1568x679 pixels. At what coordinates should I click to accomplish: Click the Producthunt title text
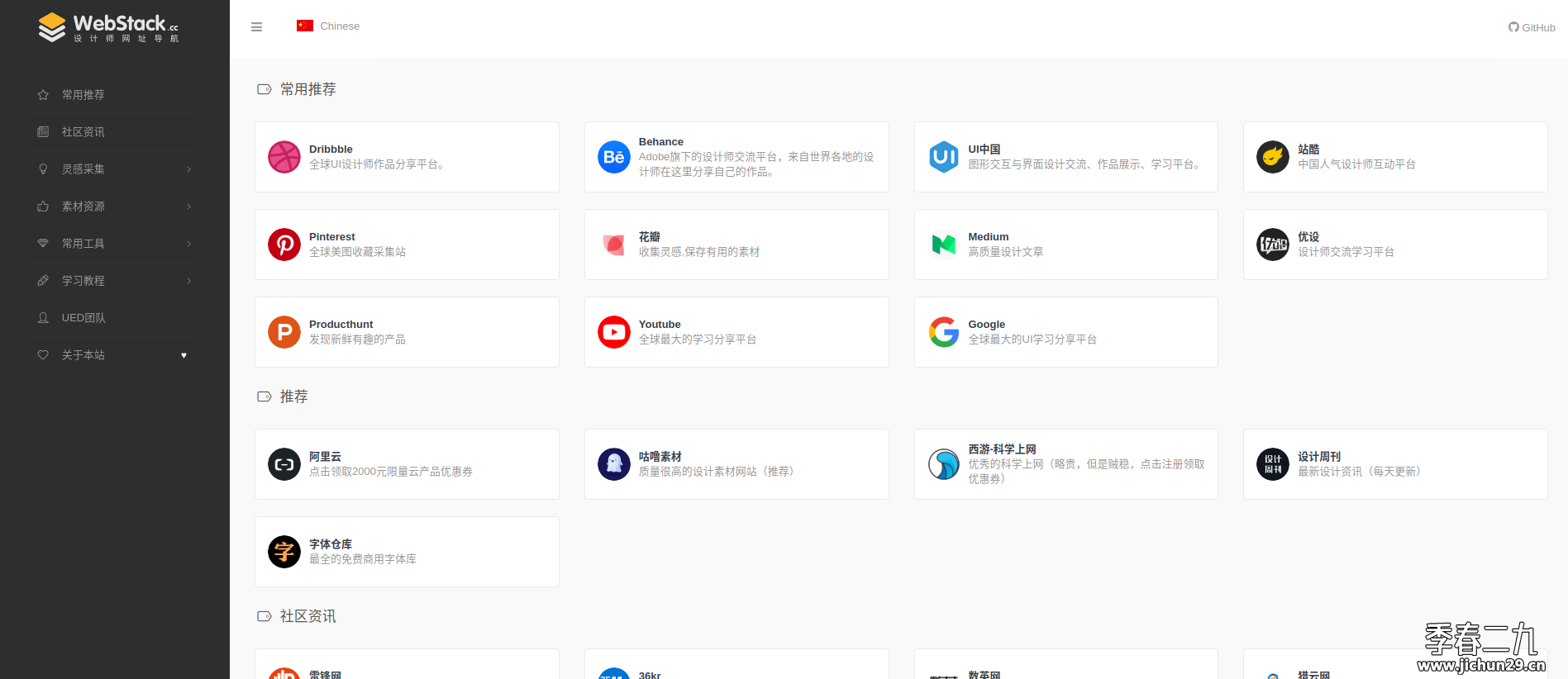[341, 325]
